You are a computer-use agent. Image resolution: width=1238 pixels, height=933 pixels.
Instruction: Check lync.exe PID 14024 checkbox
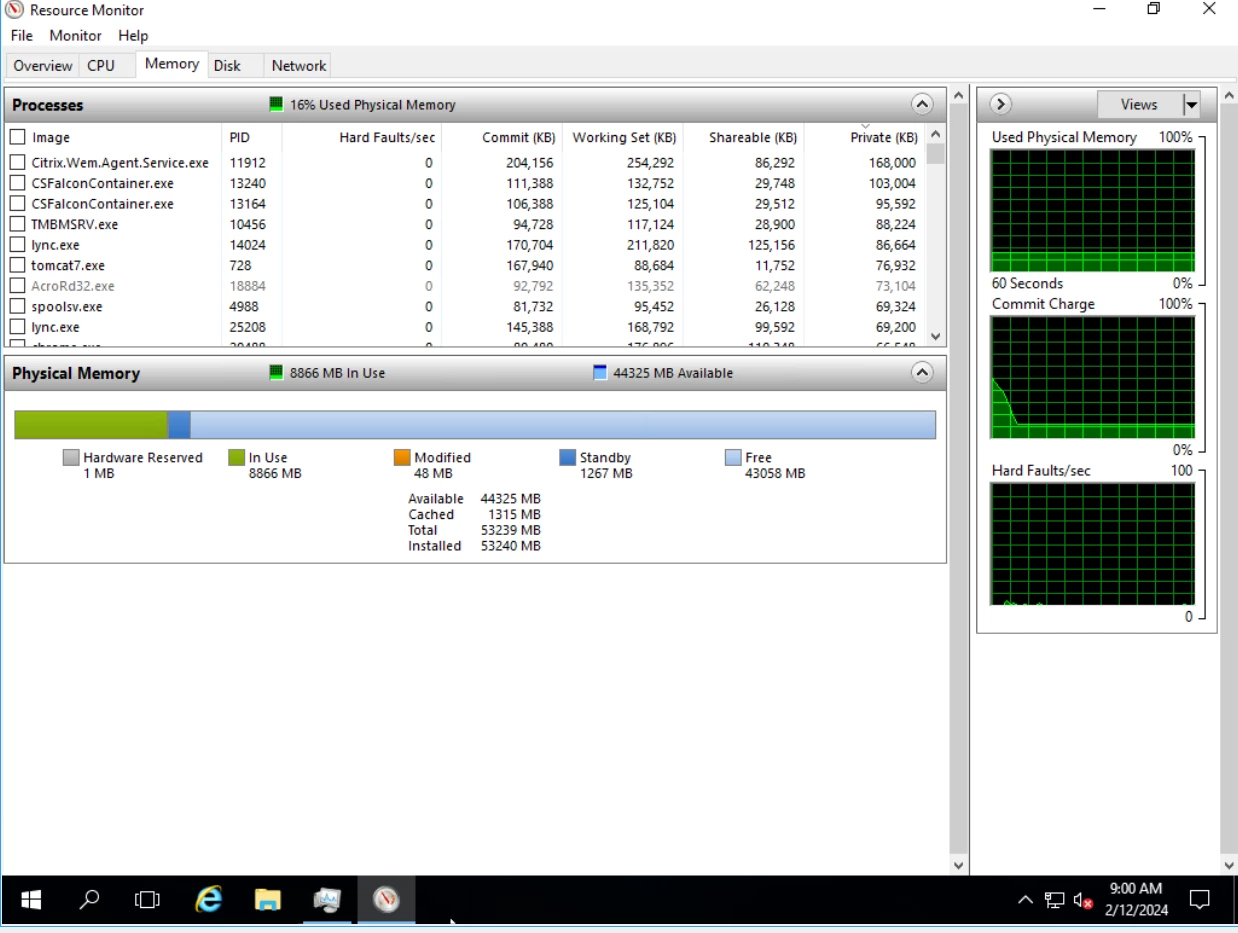(17, 244)
